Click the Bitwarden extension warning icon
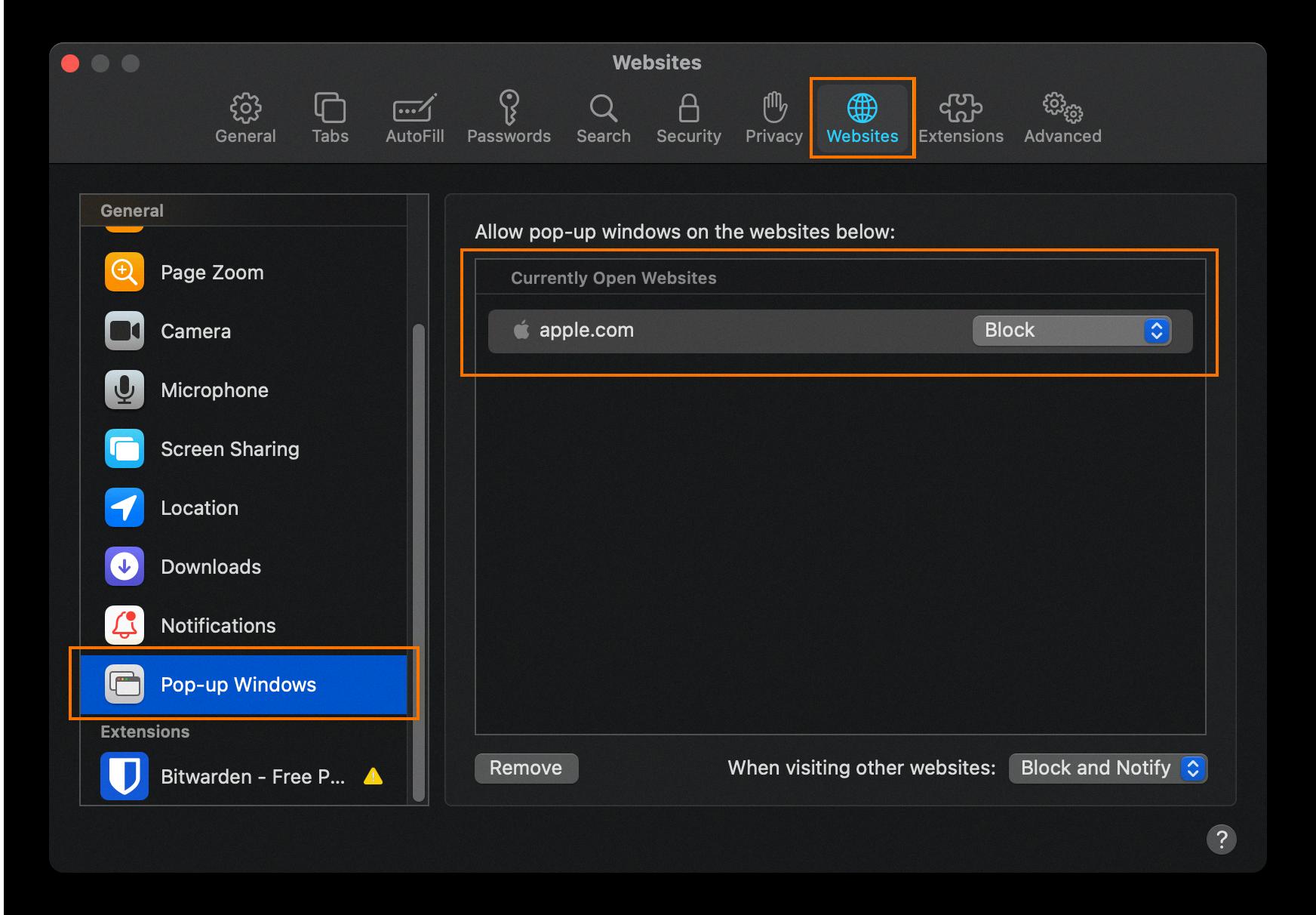Viewport: 1316px width, 915px height. 374,776
